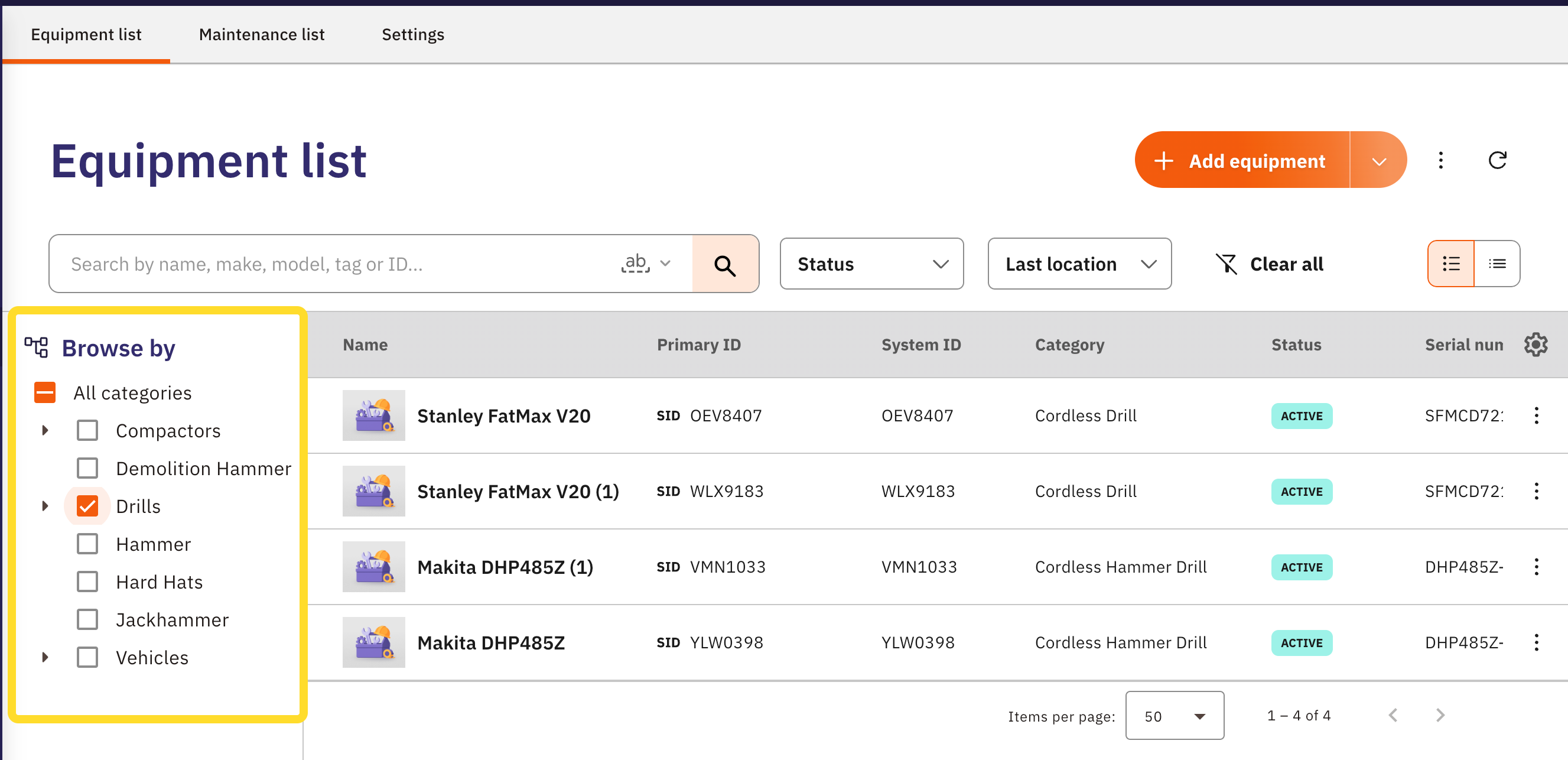Open row menu for Stanley FatMax V20 (1)
This screenshot has width=1568, height=760.
pos(1536,492)
